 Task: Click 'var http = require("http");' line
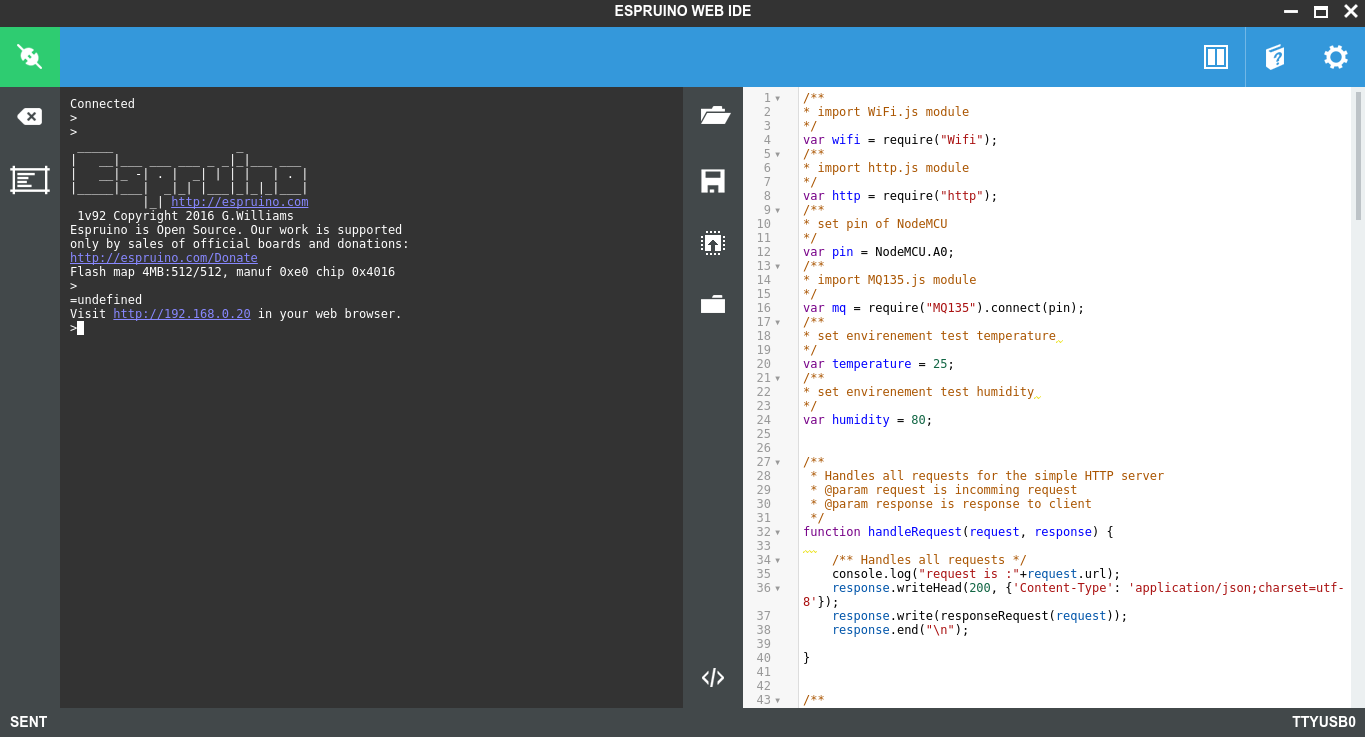[900, 196]
